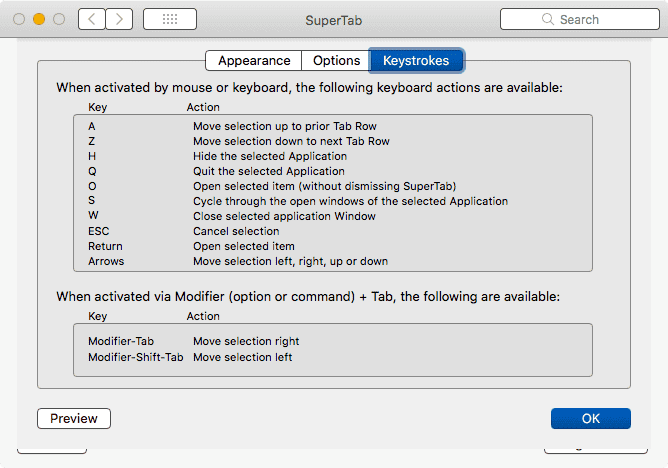The height and width of the screenshot is (468, 668).
Task: Open the Options tab
Action: point(336,60)
